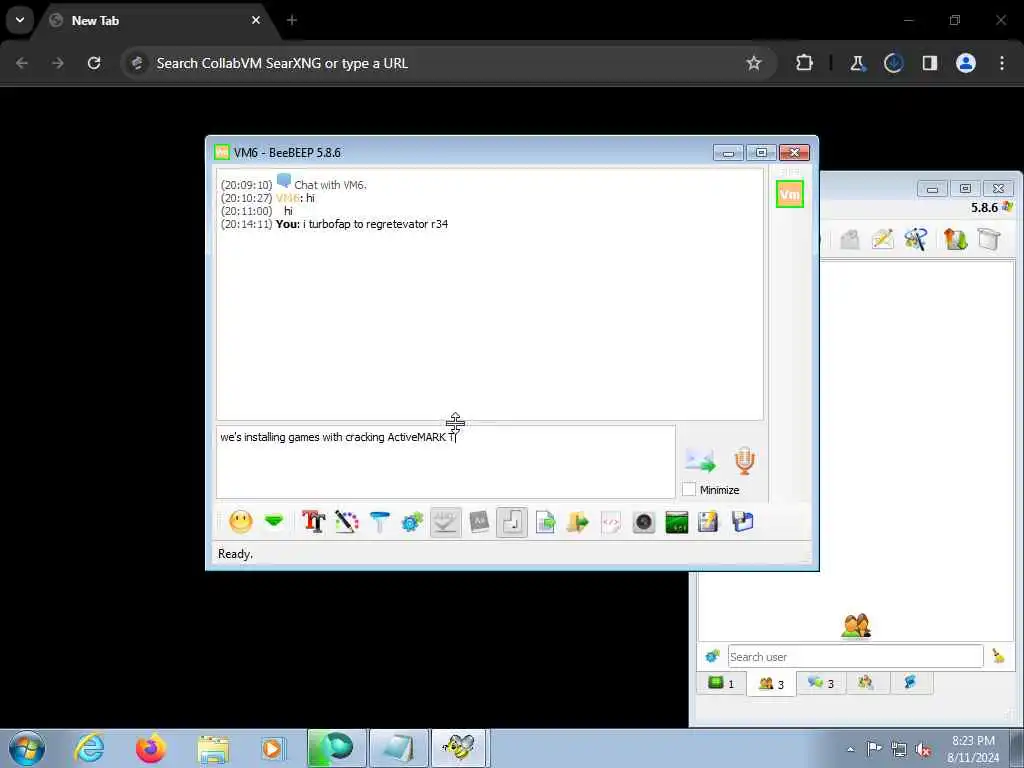The height and width of the screenshot is (768, 1024).
Task: Open the Windows Start menu
Action: click(27, 748)
